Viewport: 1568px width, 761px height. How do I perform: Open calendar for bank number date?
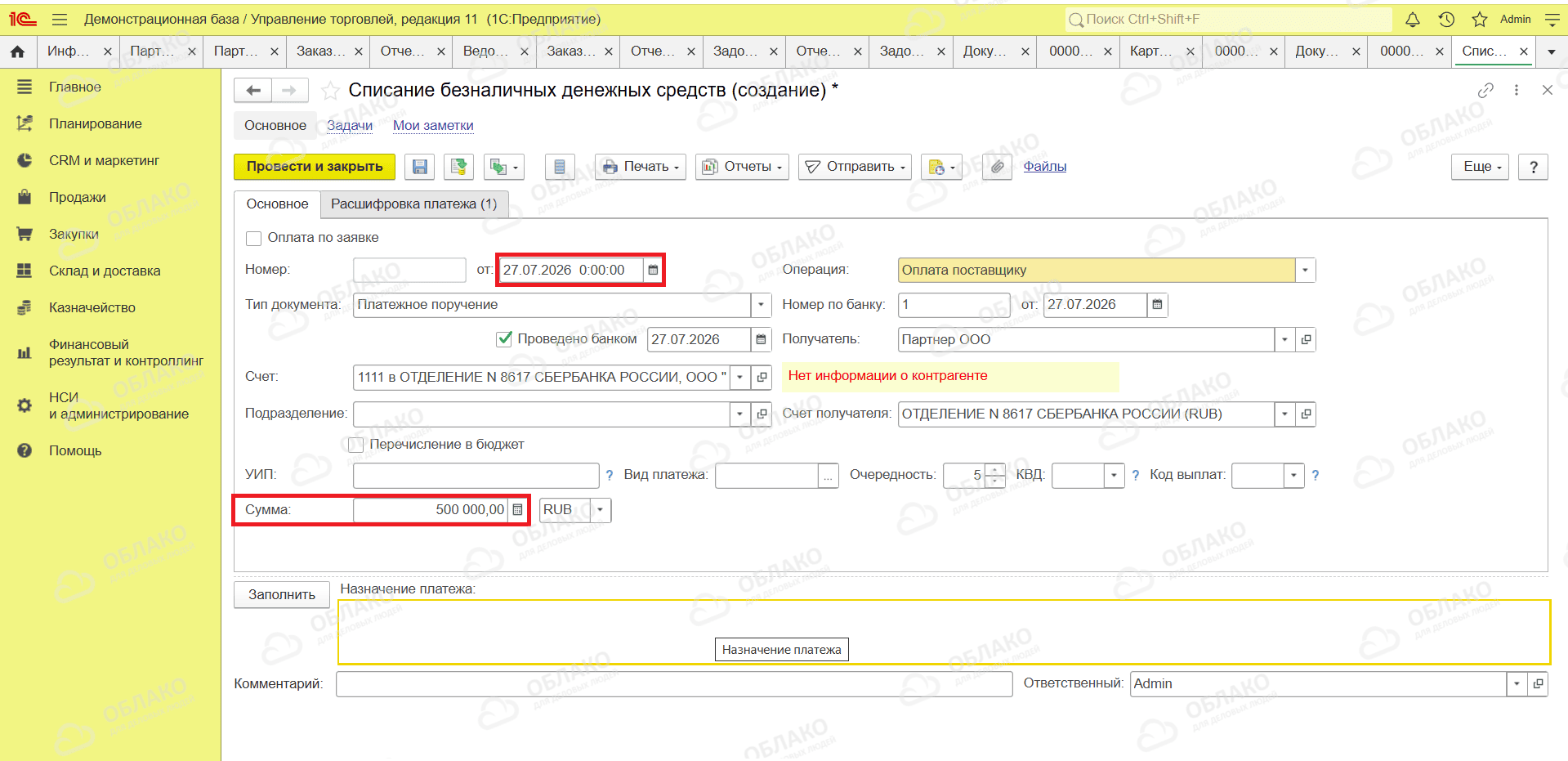click(x=1157, y=304)
